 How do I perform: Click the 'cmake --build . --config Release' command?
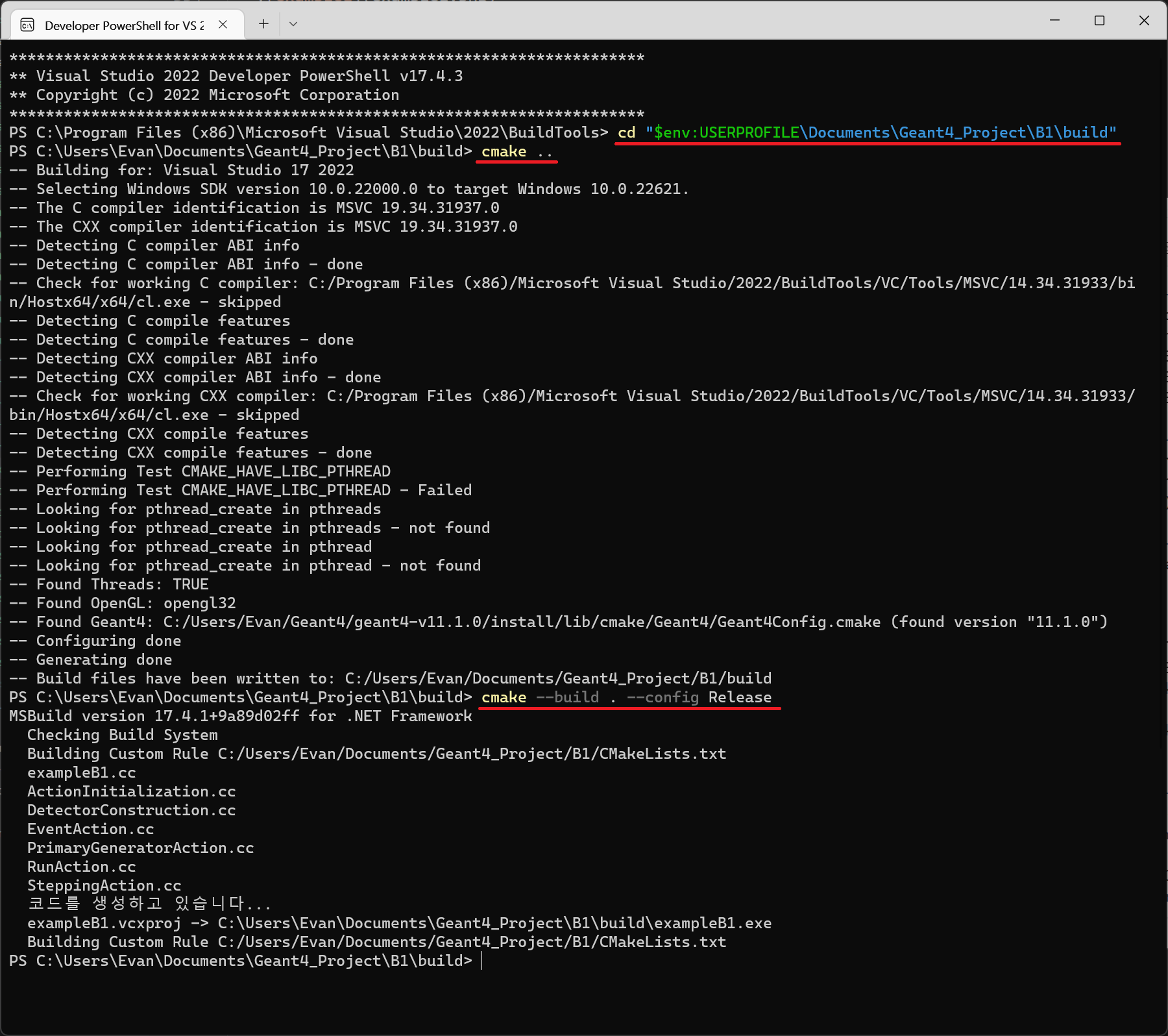pyautogui.click(x=626, y=698)
